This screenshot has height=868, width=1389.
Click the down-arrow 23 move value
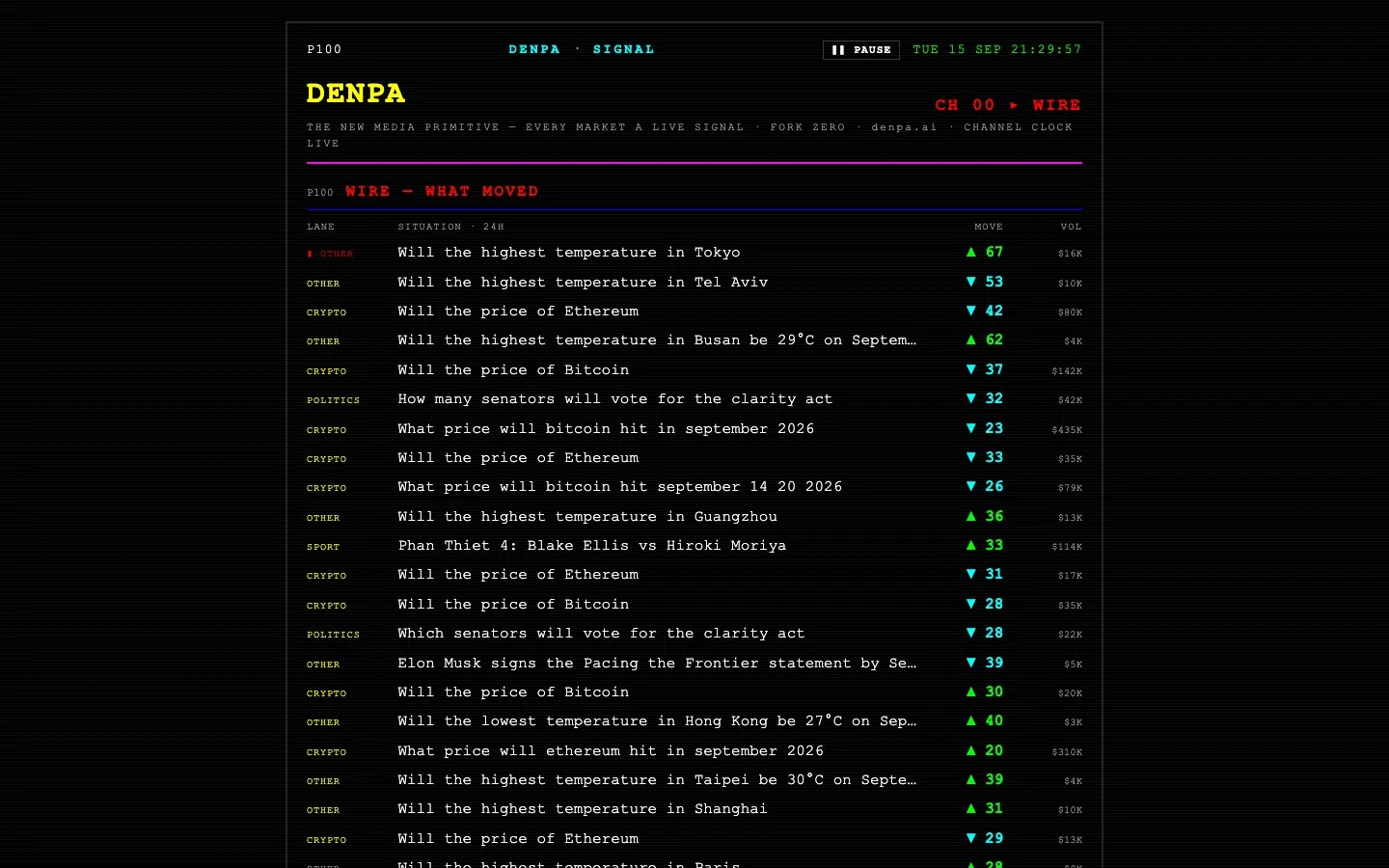[985, 428]
